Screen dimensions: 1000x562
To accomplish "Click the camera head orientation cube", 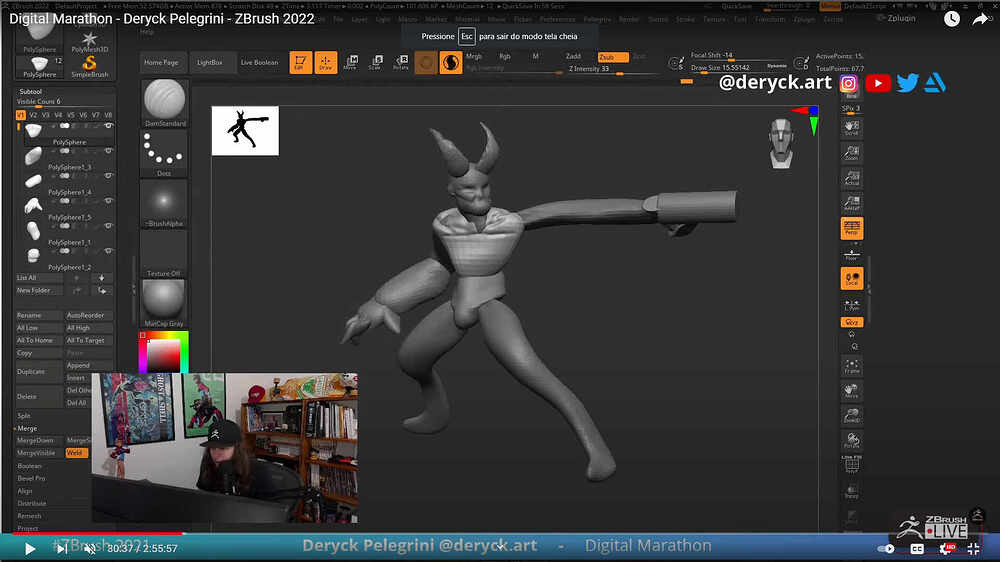I will [x=781, y=143].
